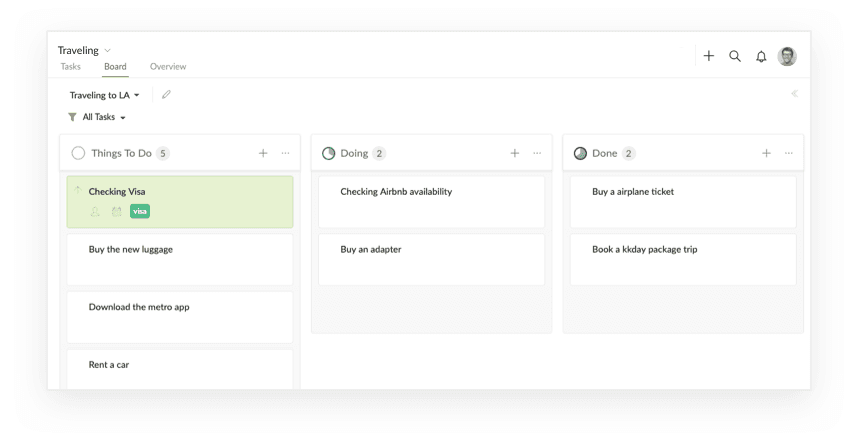The width and height of the screenshot is (858, 444).
Task: Expand the All Tasks filter dropdown
Action: [97, 117]
